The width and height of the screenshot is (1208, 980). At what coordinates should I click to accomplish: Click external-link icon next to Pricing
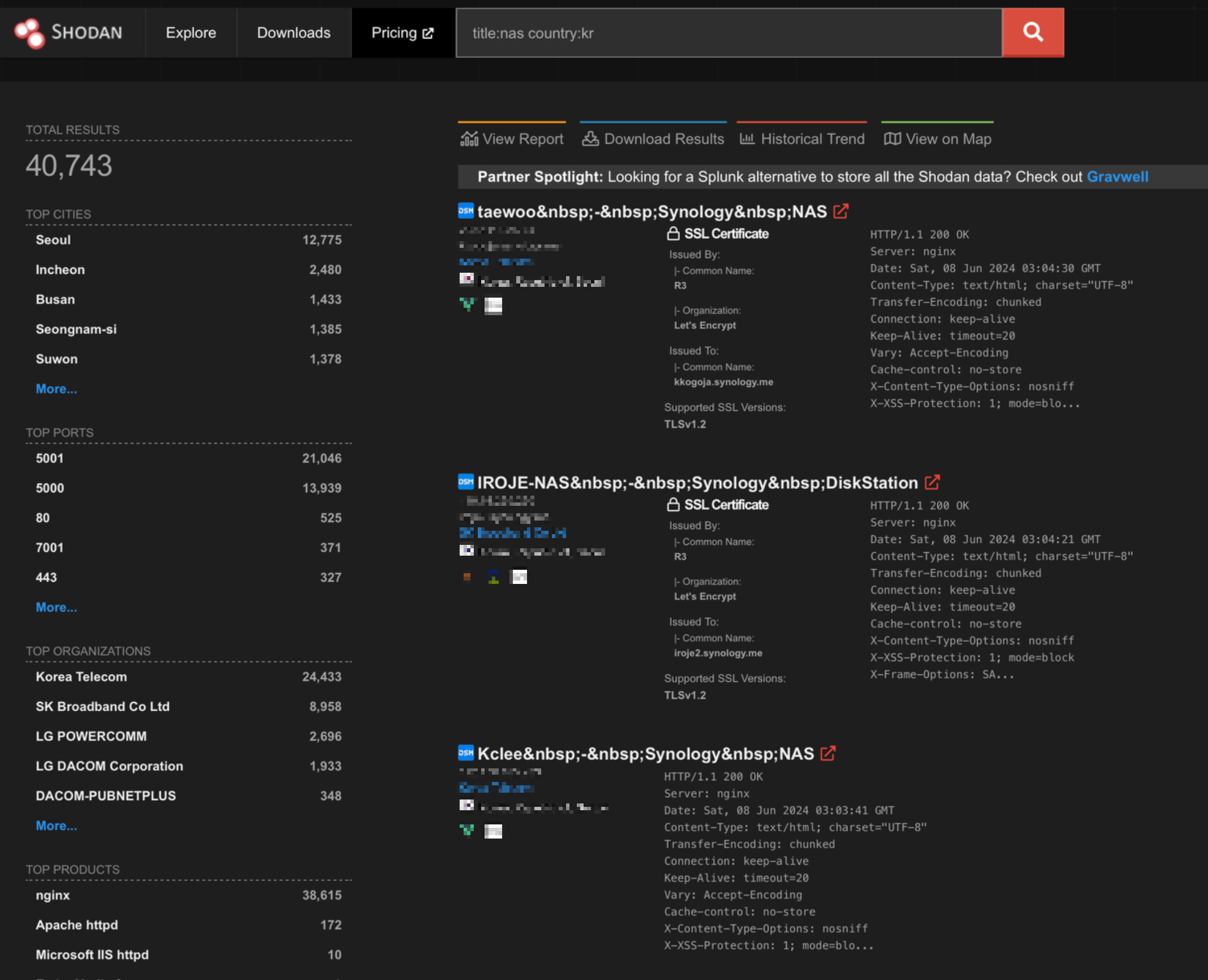[428, 33]
